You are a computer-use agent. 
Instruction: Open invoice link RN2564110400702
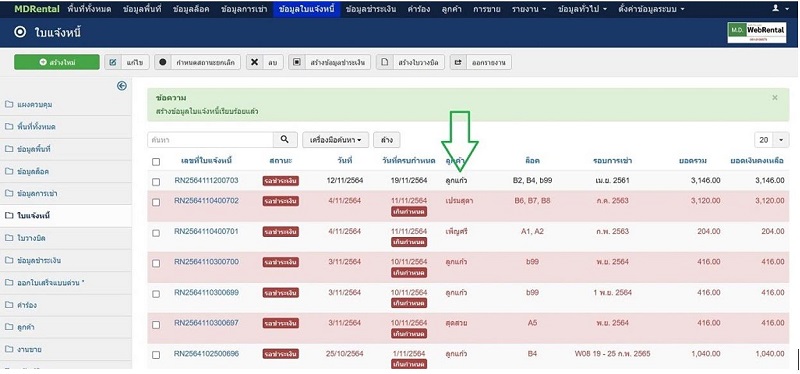[206, 201]
